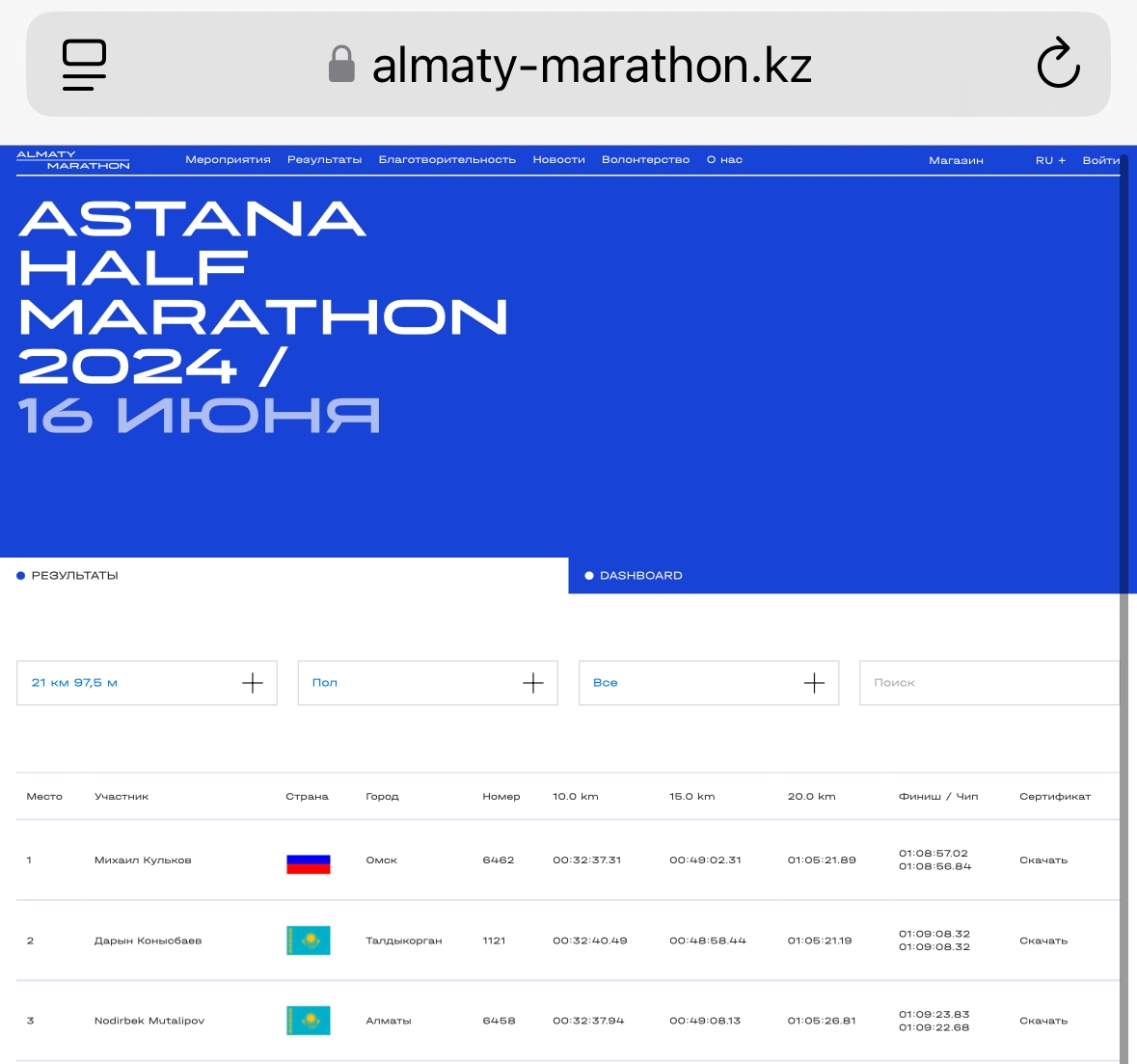Click Kazakhstan flag for Nodirbek Mutalipov

[x=309, y=1021]
